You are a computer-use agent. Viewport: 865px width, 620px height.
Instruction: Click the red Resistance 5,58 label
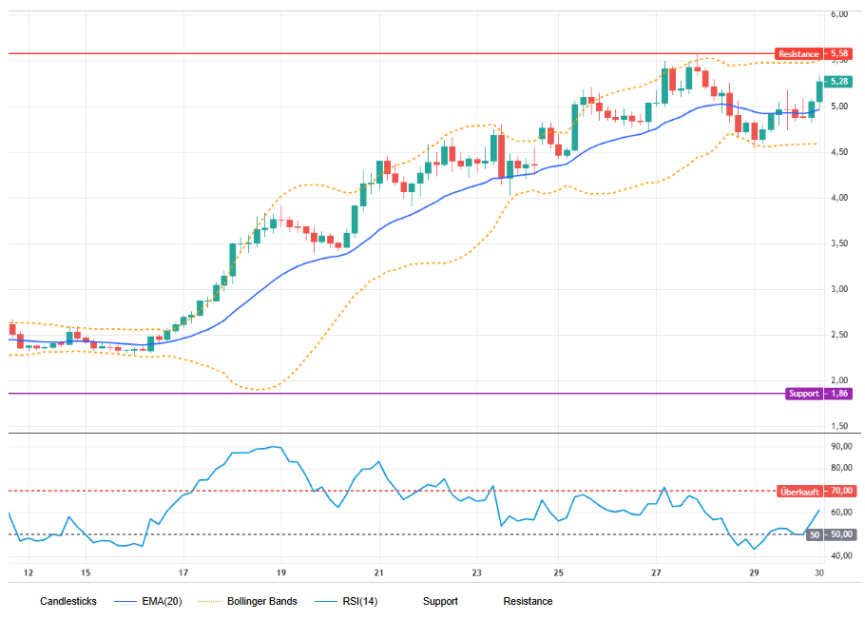click(813, 54)
